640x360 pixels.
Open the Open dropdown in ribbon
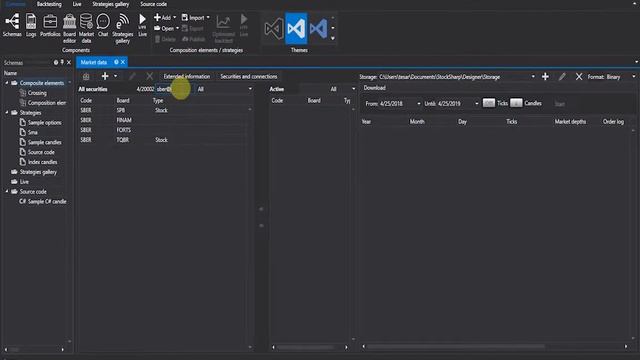click(167, 28)
